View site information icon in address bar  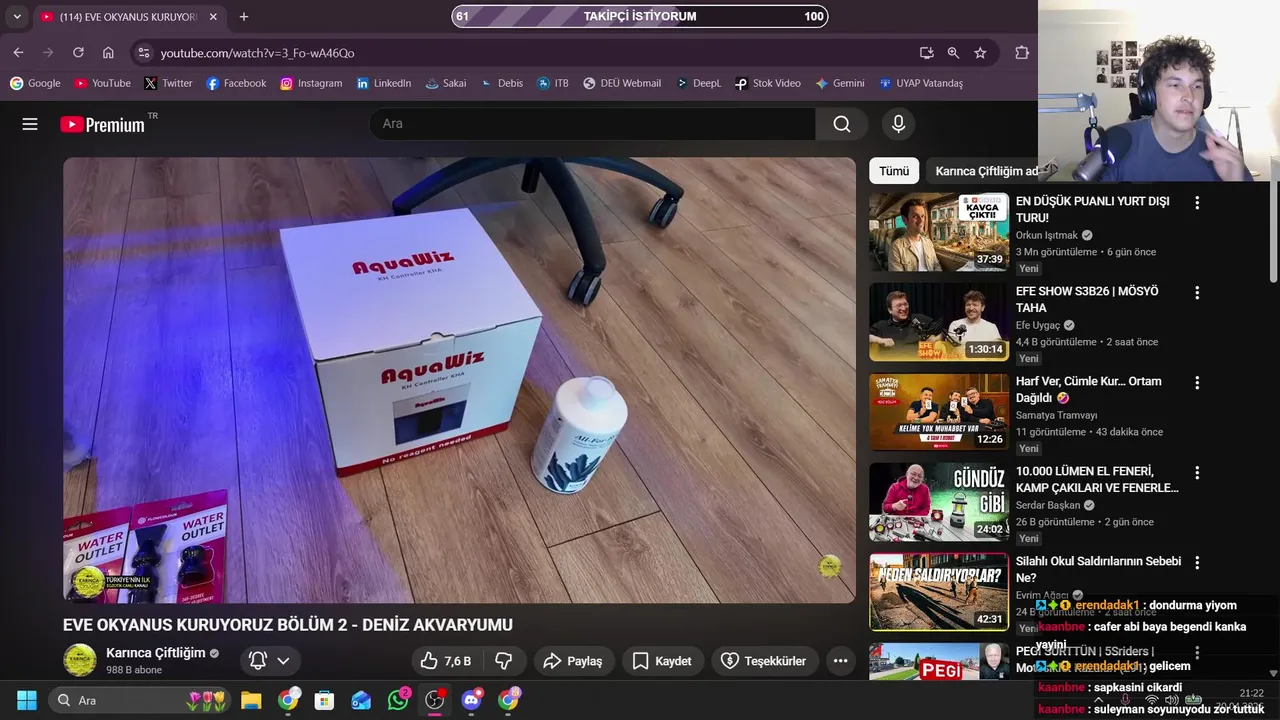143,53
